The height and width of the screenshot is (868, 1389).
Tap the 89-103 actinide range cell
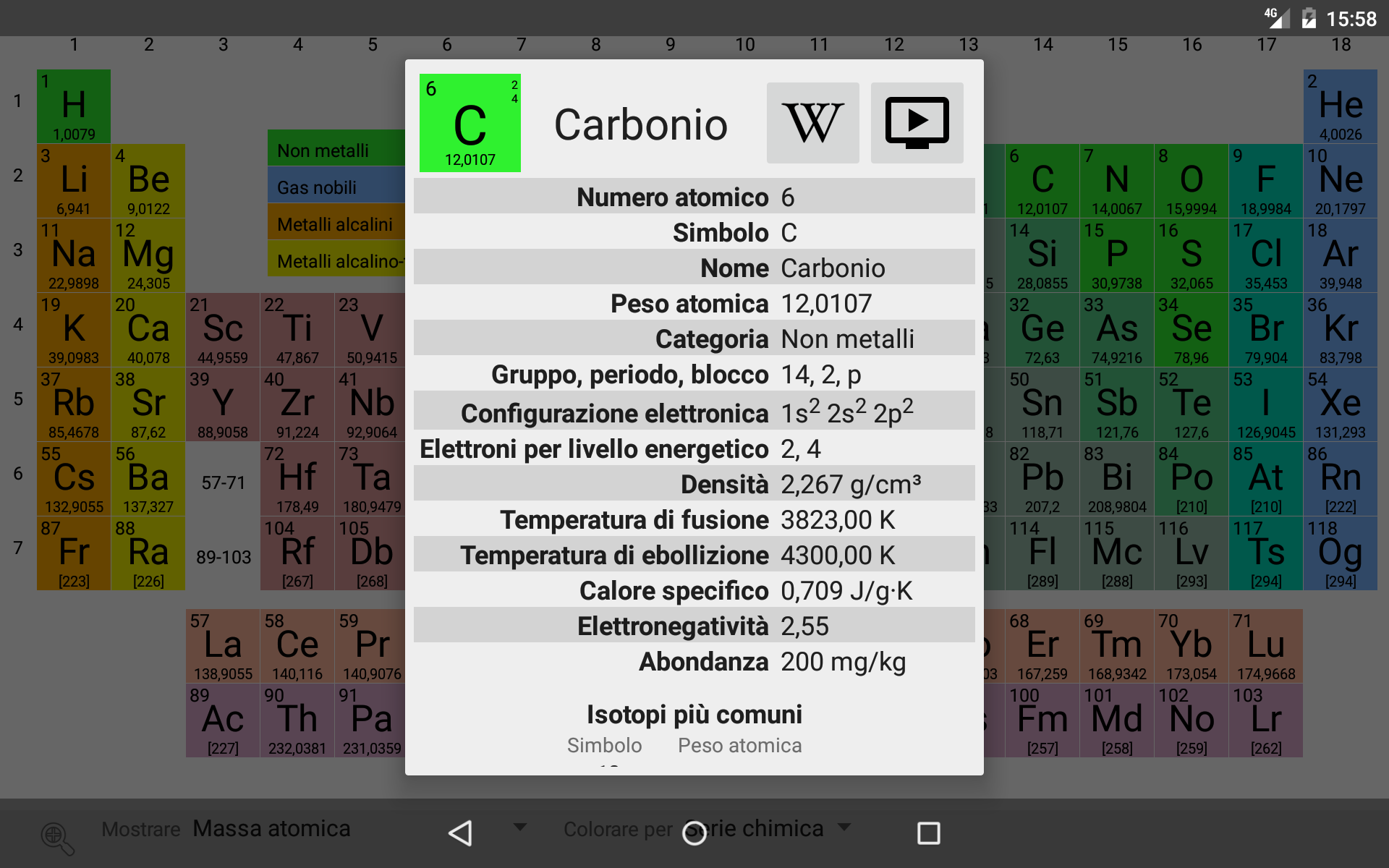pyautogui.click(x=223, y=557)
